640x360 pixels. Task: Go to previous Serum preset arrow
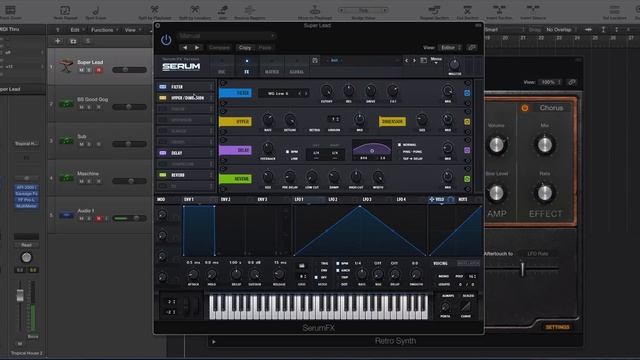click(406, 60)
